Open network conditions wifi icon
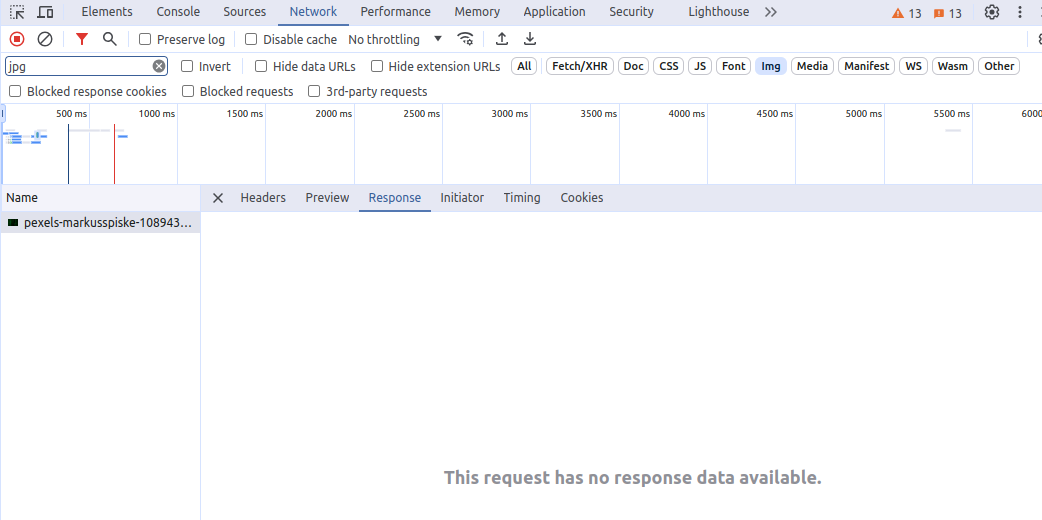Image resolution: width=1042 pixels, height=520 pixels. click(466, 39)
